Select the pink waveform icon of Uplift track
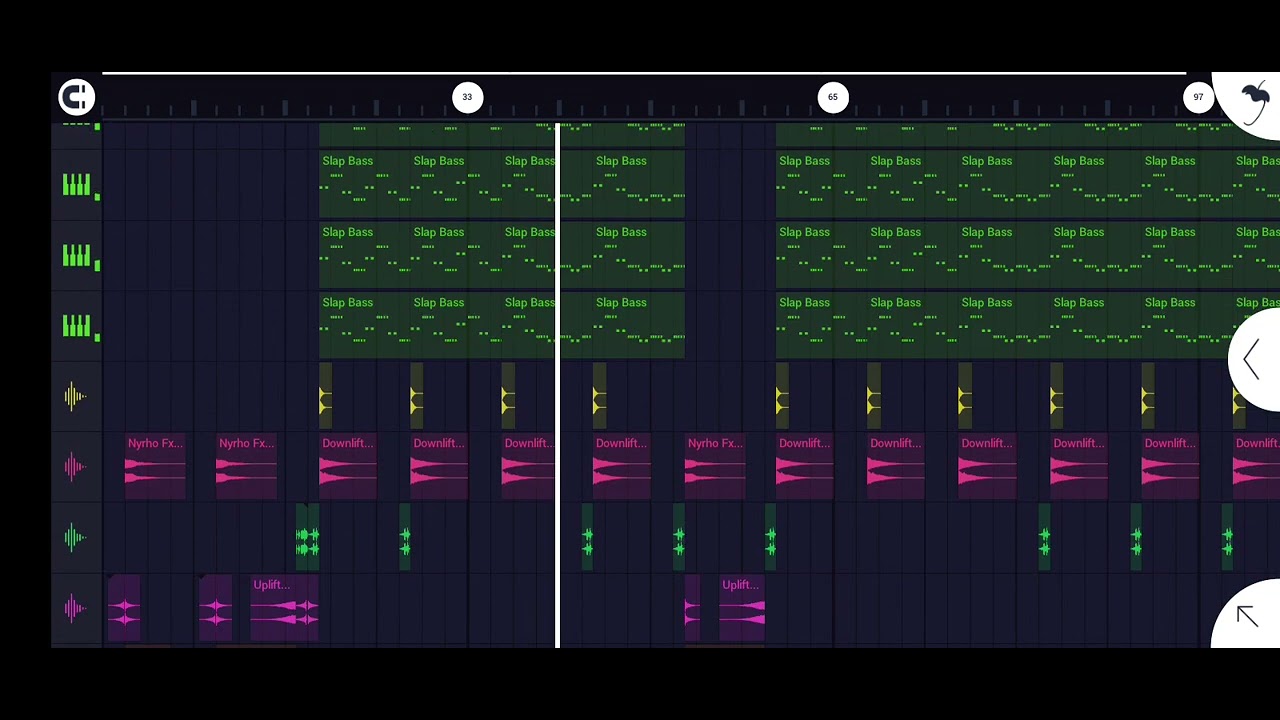 click(x=76, y=608)
